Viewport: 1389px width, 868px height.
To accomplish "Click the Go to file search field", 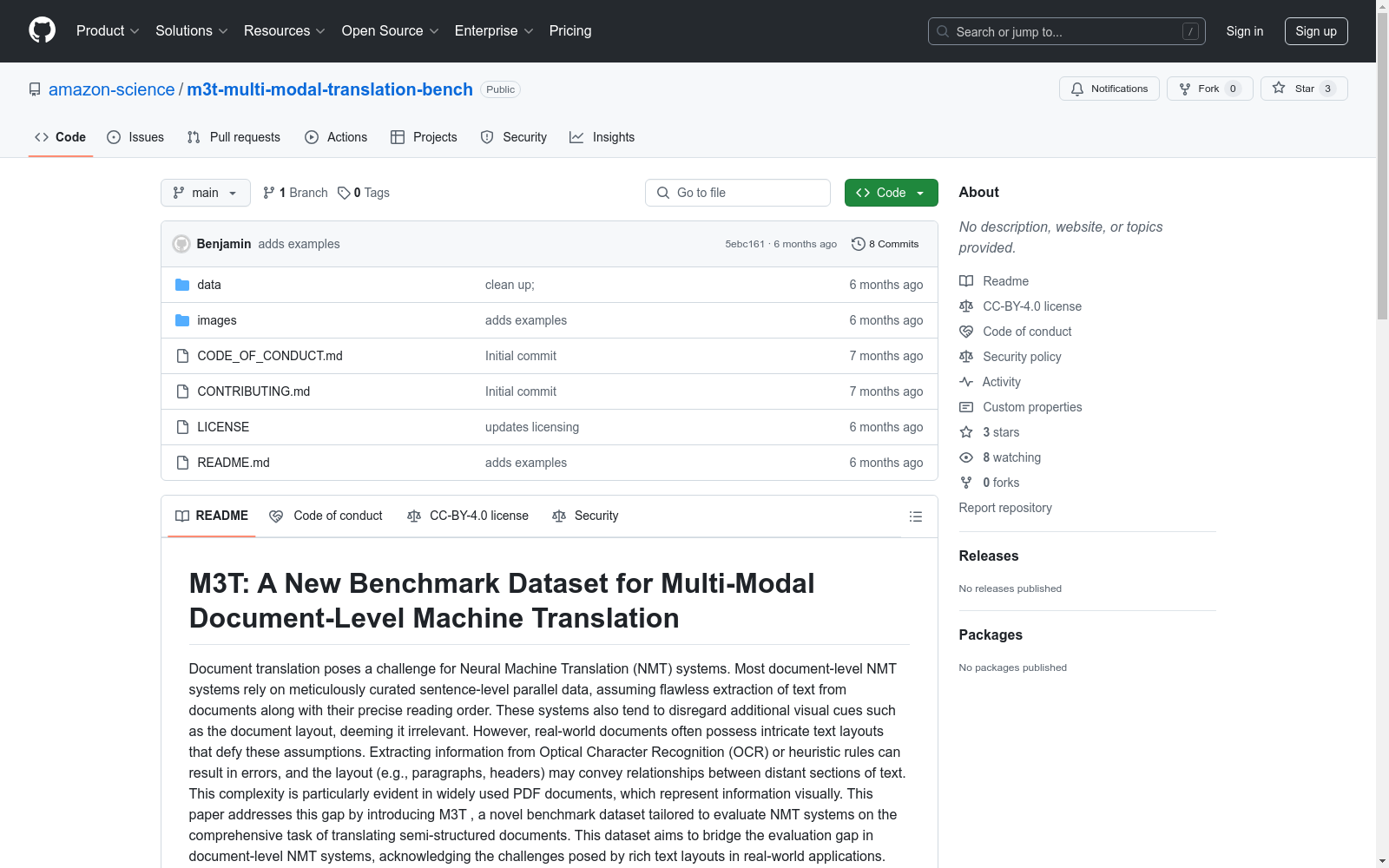I will [x=738, y=193].
